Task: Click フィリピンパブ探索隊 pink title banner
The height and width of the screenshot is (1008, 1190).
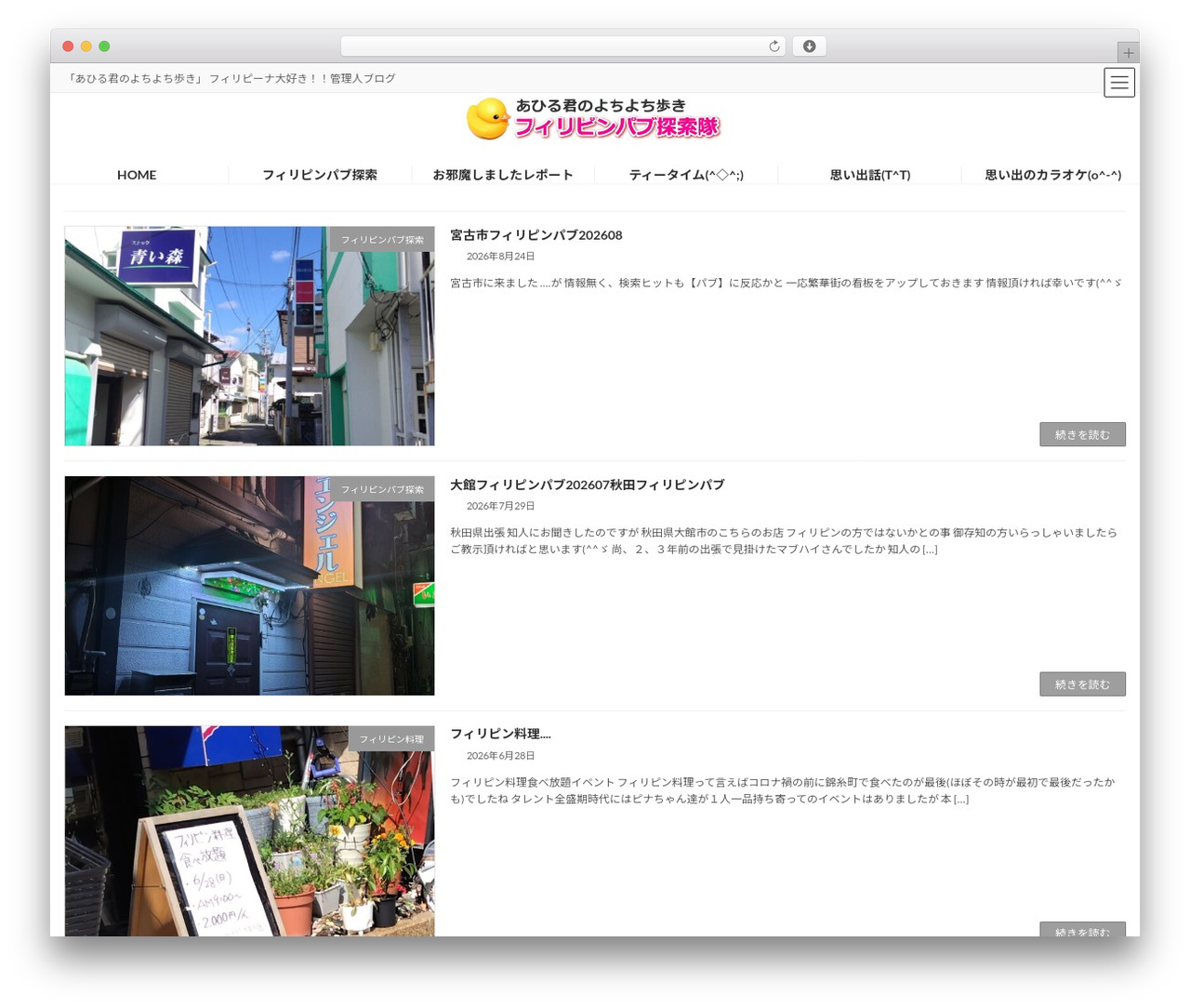Action: (617, 127)
